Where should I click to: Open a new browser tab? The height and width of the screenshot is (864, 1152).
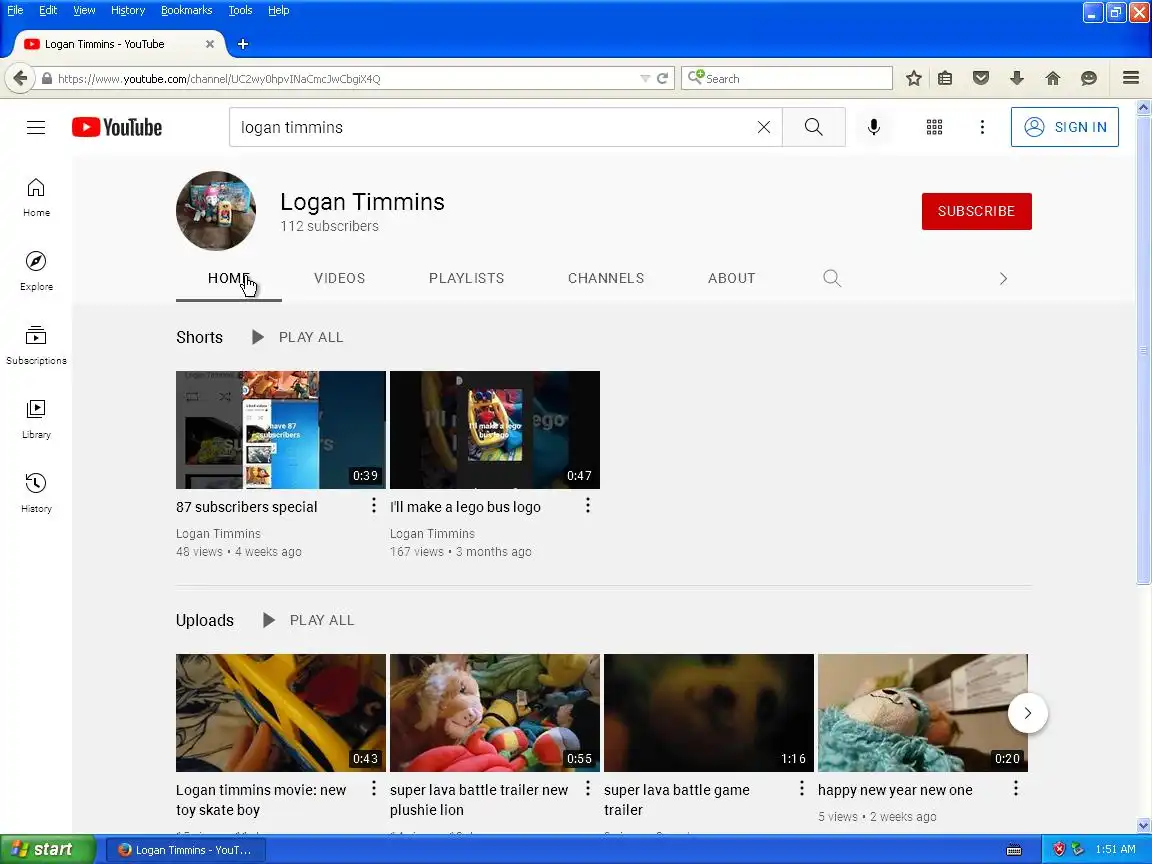coord(243,44)
